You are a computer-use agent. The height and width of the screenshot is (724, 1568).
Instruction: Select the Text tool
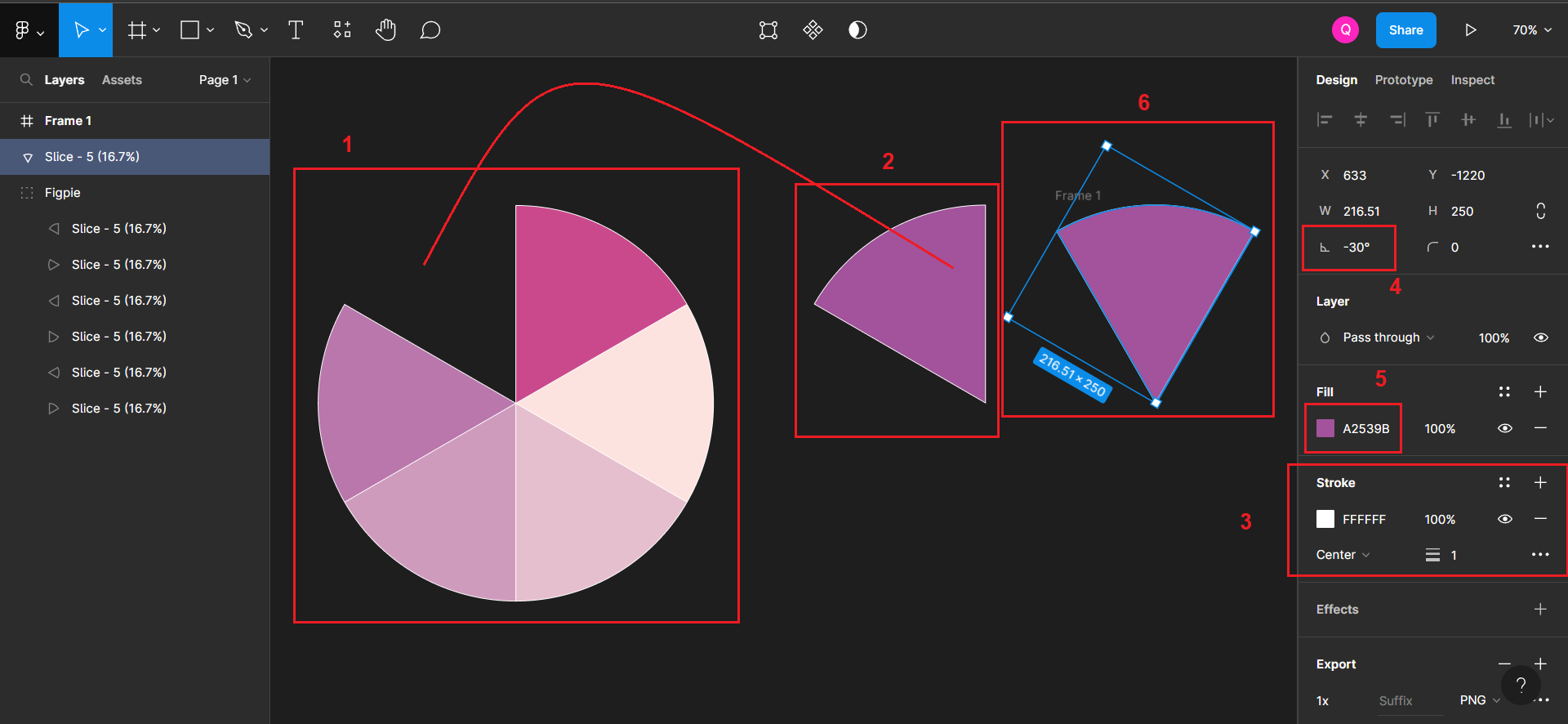(296, 30)
